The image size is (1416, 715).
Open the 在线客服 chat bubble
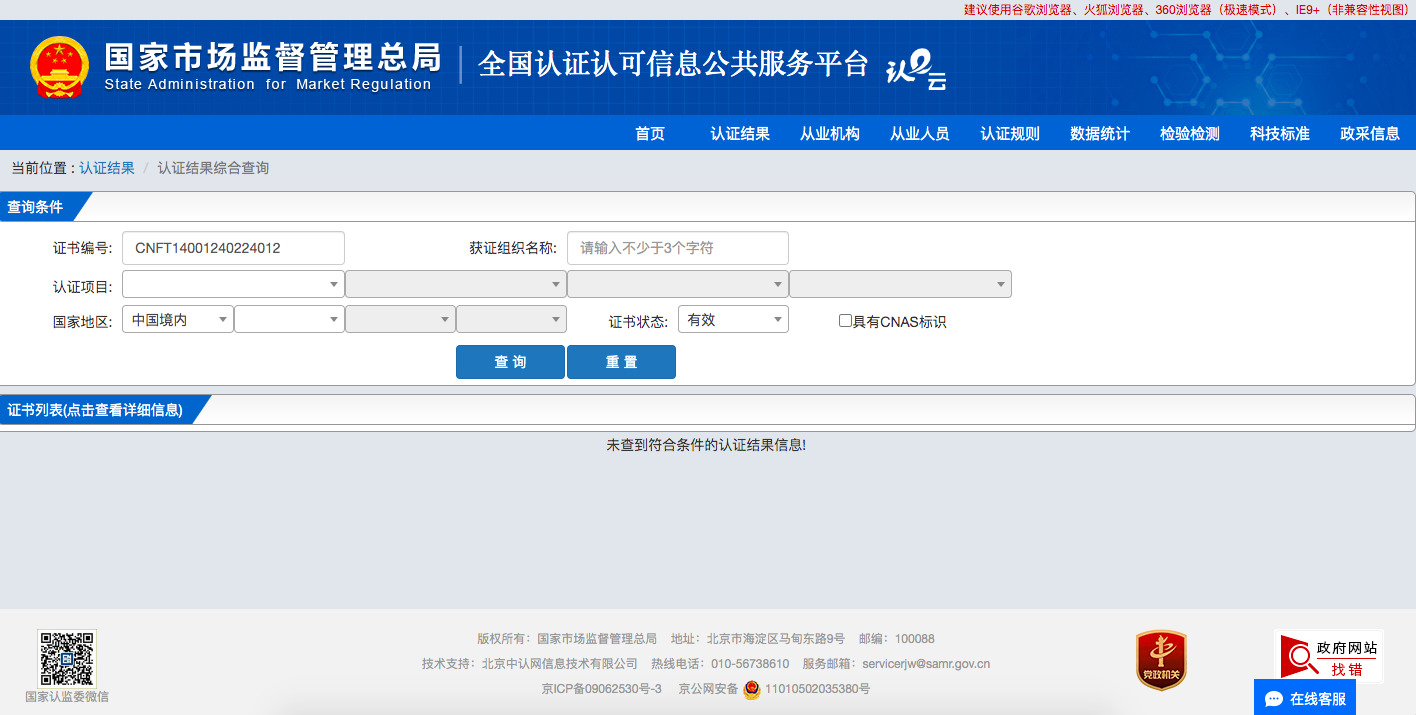click(x=1305, y=698)
